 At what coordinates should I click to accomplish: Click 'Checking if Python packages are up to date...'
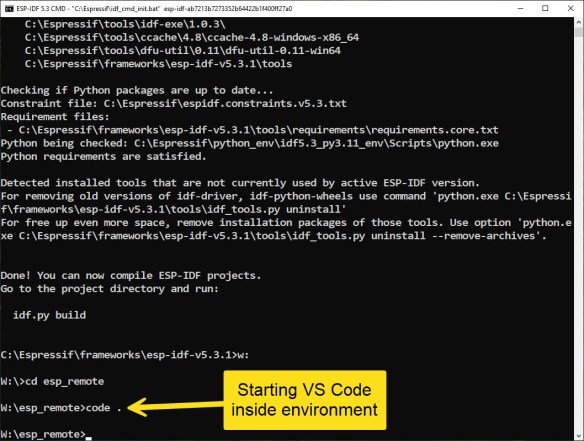click(137, 91)
